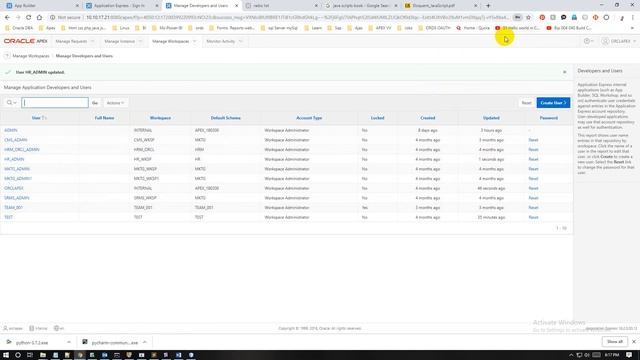
Task: Click the Password column header
Action: click(549, 118)
